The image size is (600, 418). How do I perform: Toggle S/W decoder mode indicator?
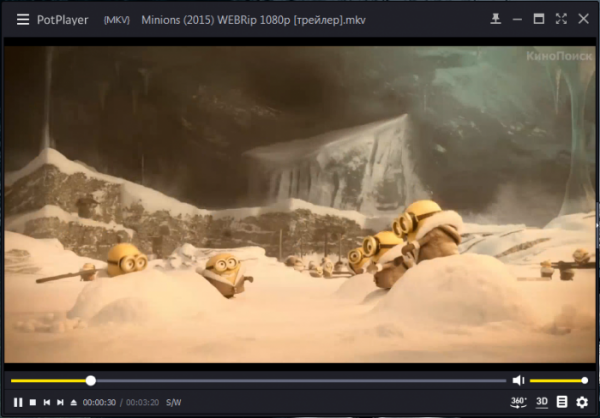pyautogui.click(x=174, y=402)
